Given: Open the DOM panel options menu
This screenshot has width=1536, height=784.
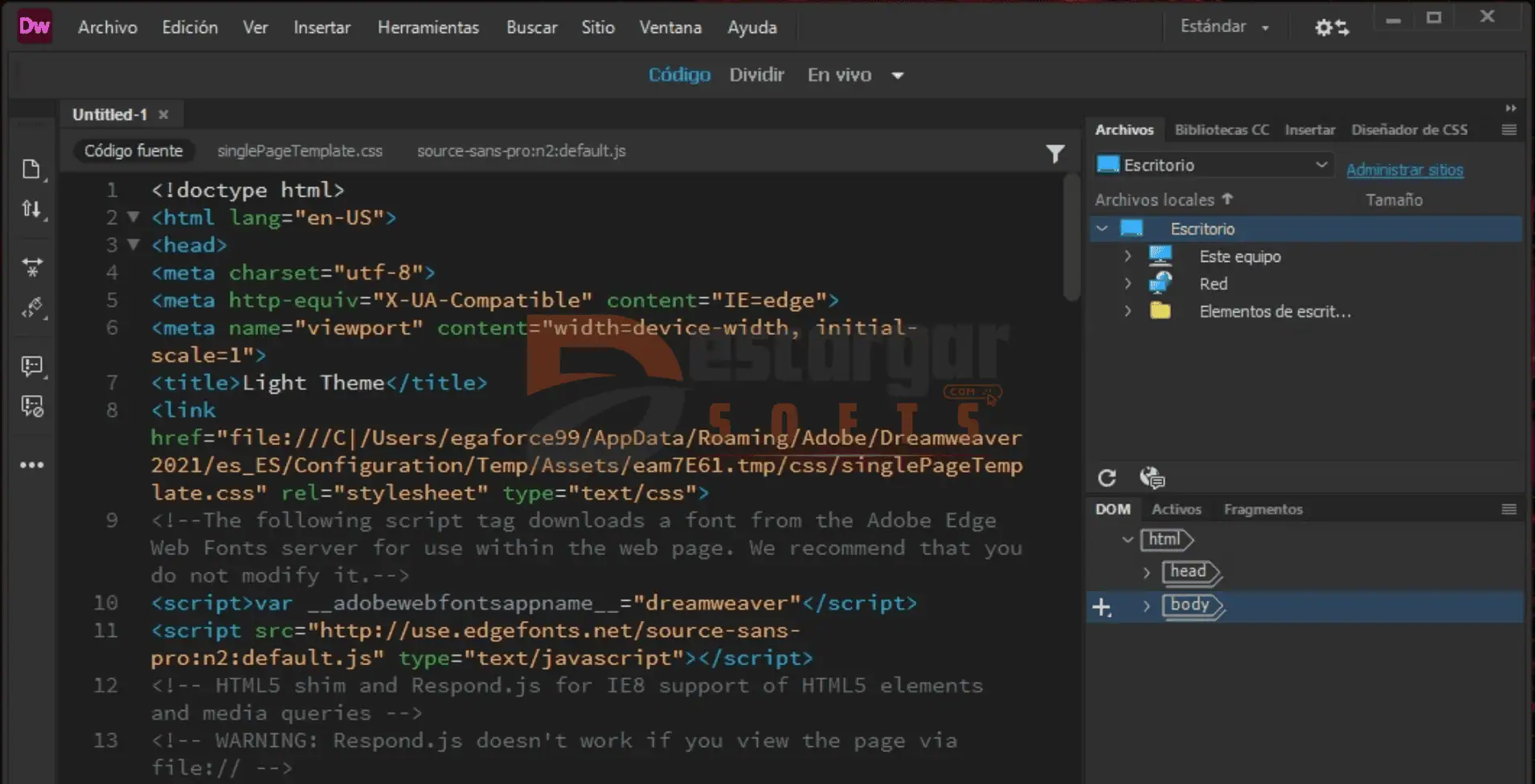Looking at the screenshot, I should [x=1509, y=508].
